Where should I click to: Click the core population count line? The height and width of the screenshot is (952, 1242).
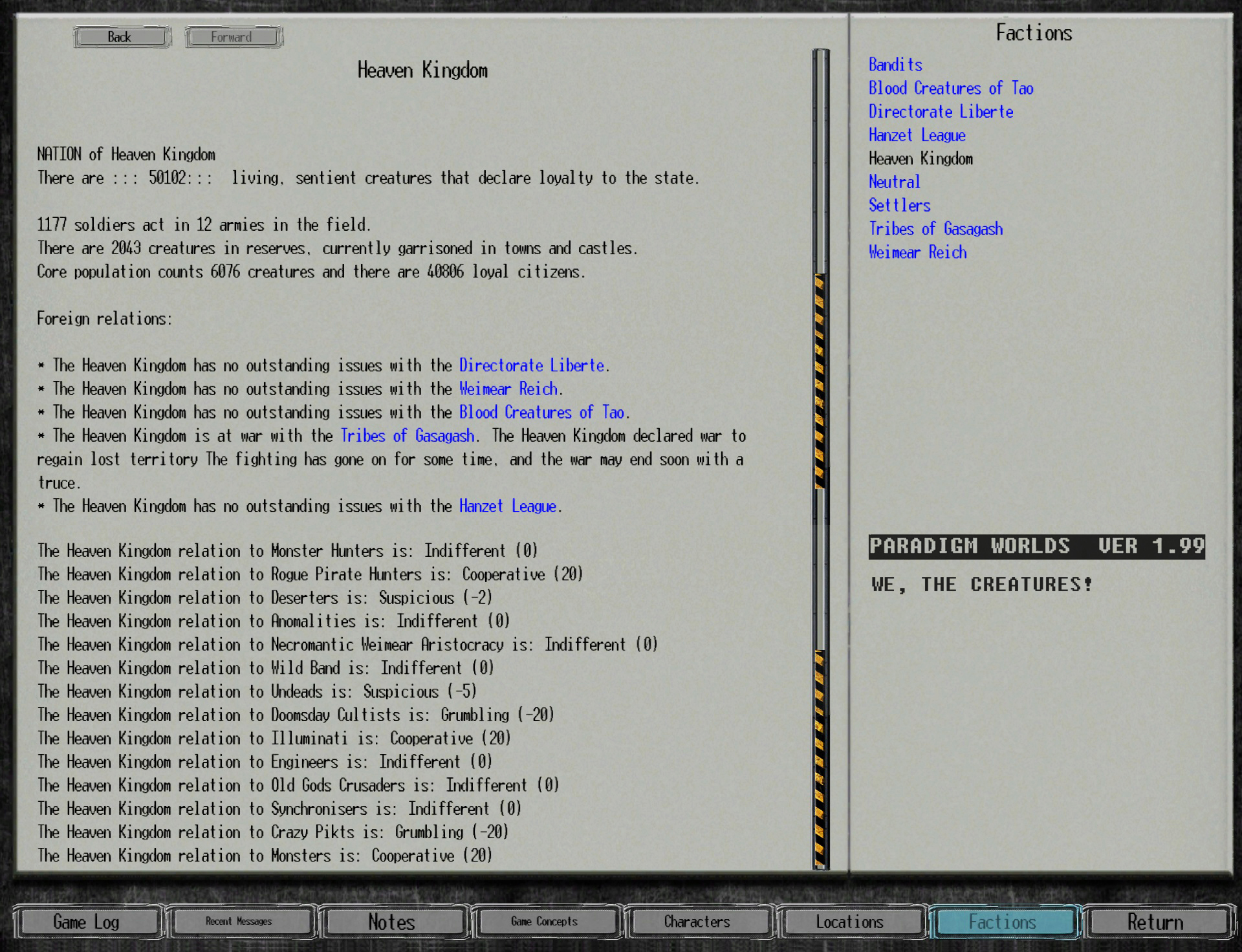[311, 272]
